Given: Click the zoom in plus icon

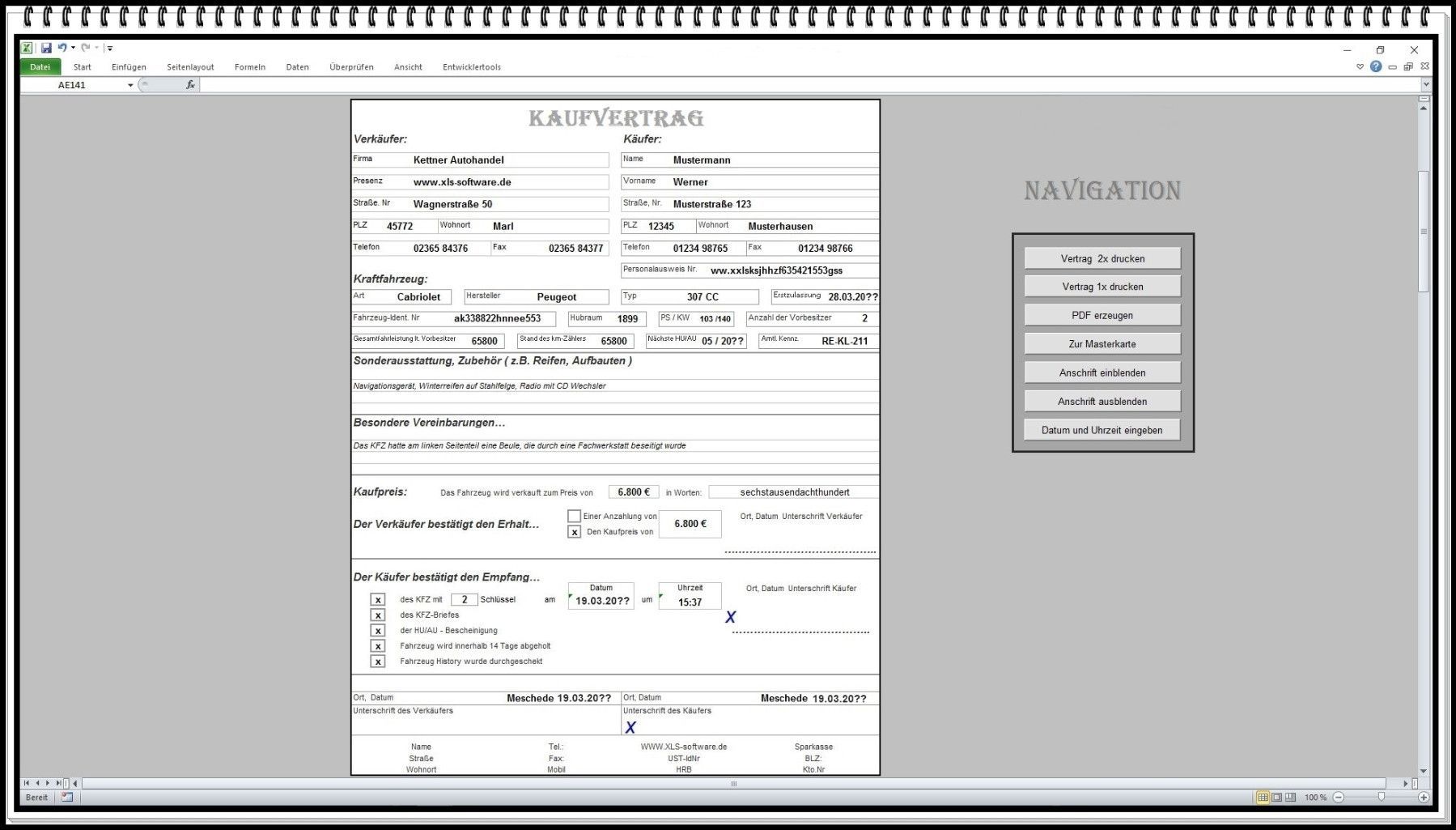Looking at the screenshot, I should (x=1424, y=798).
